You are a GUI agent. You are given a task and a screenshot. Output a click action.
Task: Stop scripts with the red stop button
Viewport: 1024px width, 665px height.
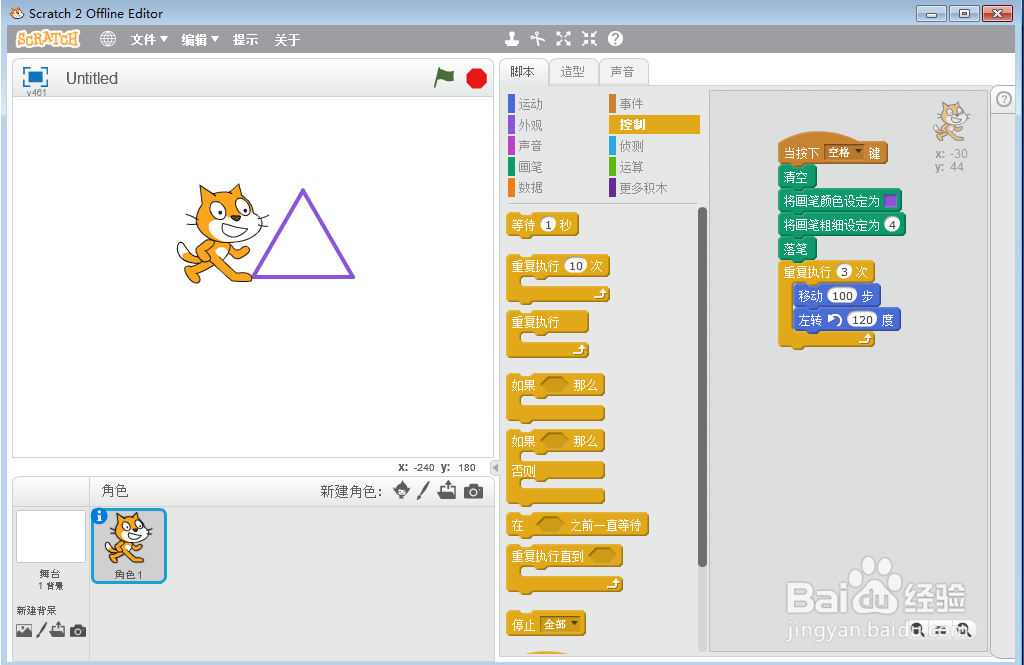pyautogui.click(x=475, y=77)
